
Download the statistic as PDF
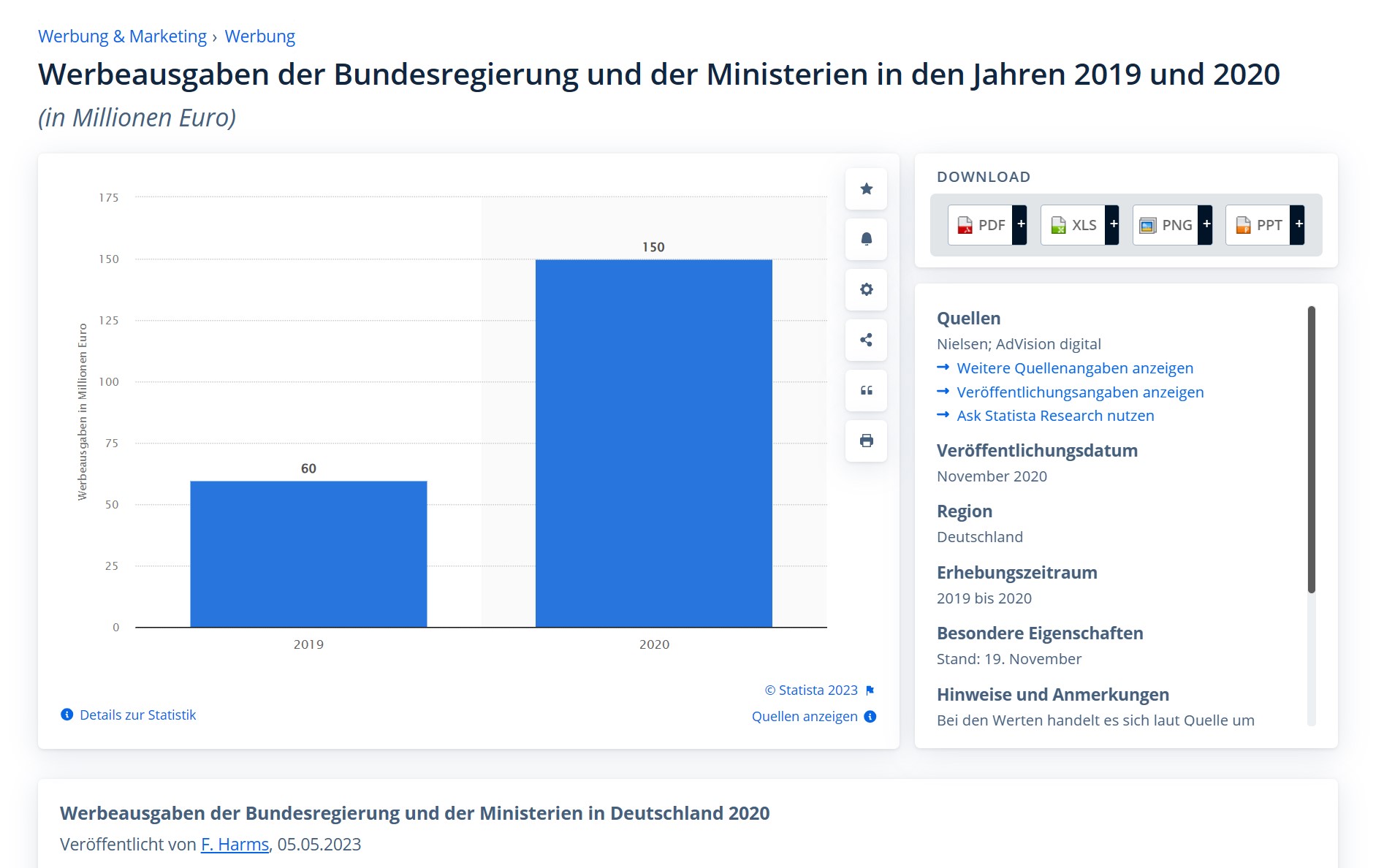point(981,225)
